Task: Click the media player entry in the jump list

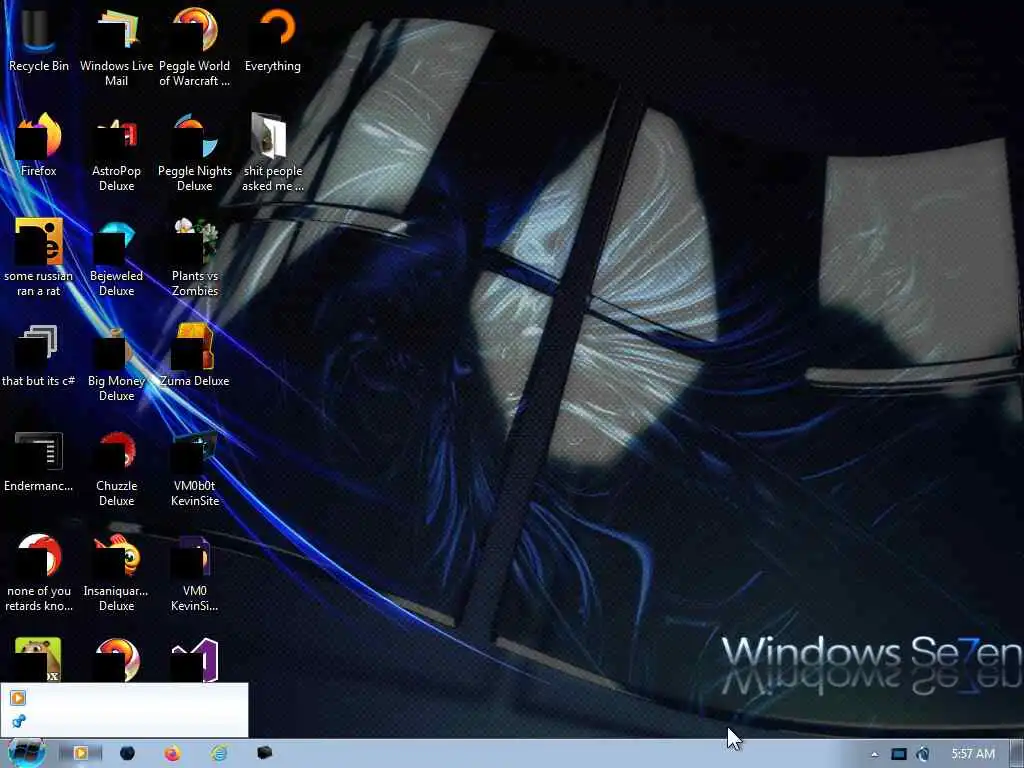Action: pyautogui.click(x=124, y=697)
